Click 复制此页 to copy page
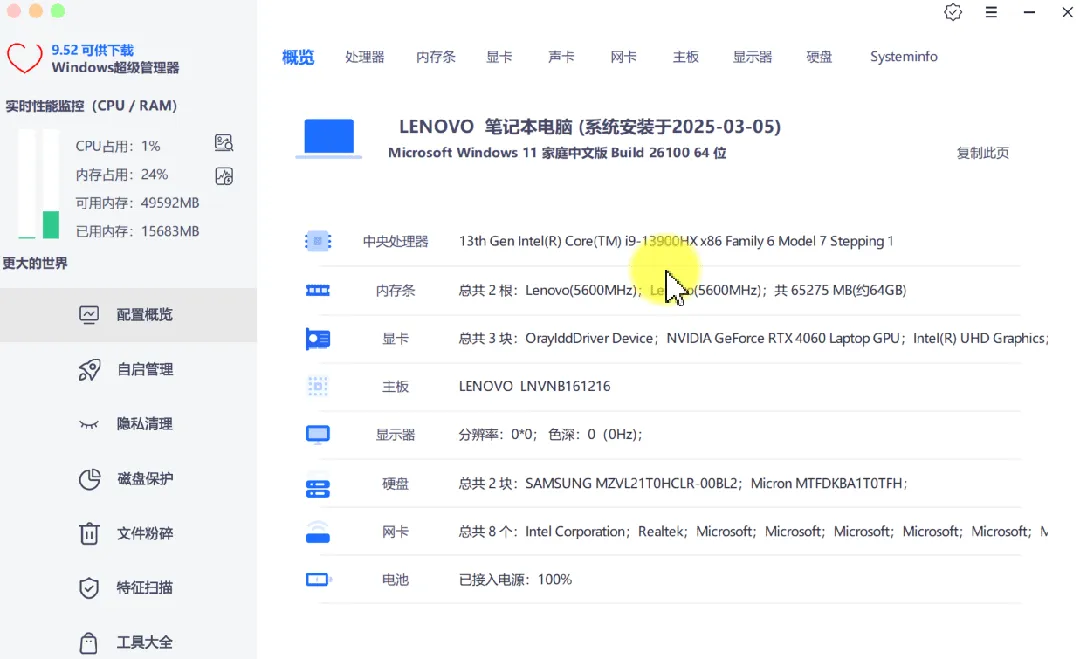 [x=983, y=153]
